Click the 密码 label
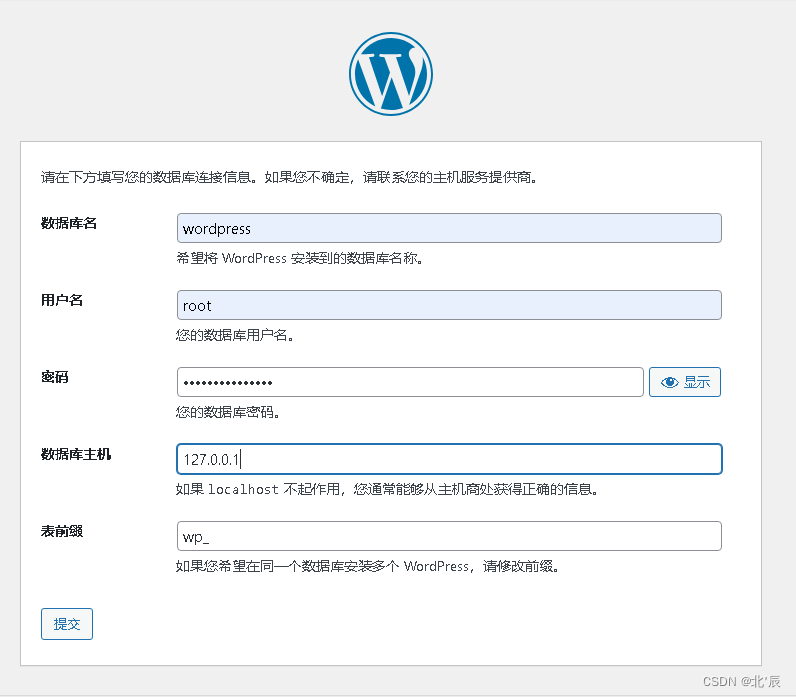The width and height of the screenshot is (796, 697). [55, 377]
